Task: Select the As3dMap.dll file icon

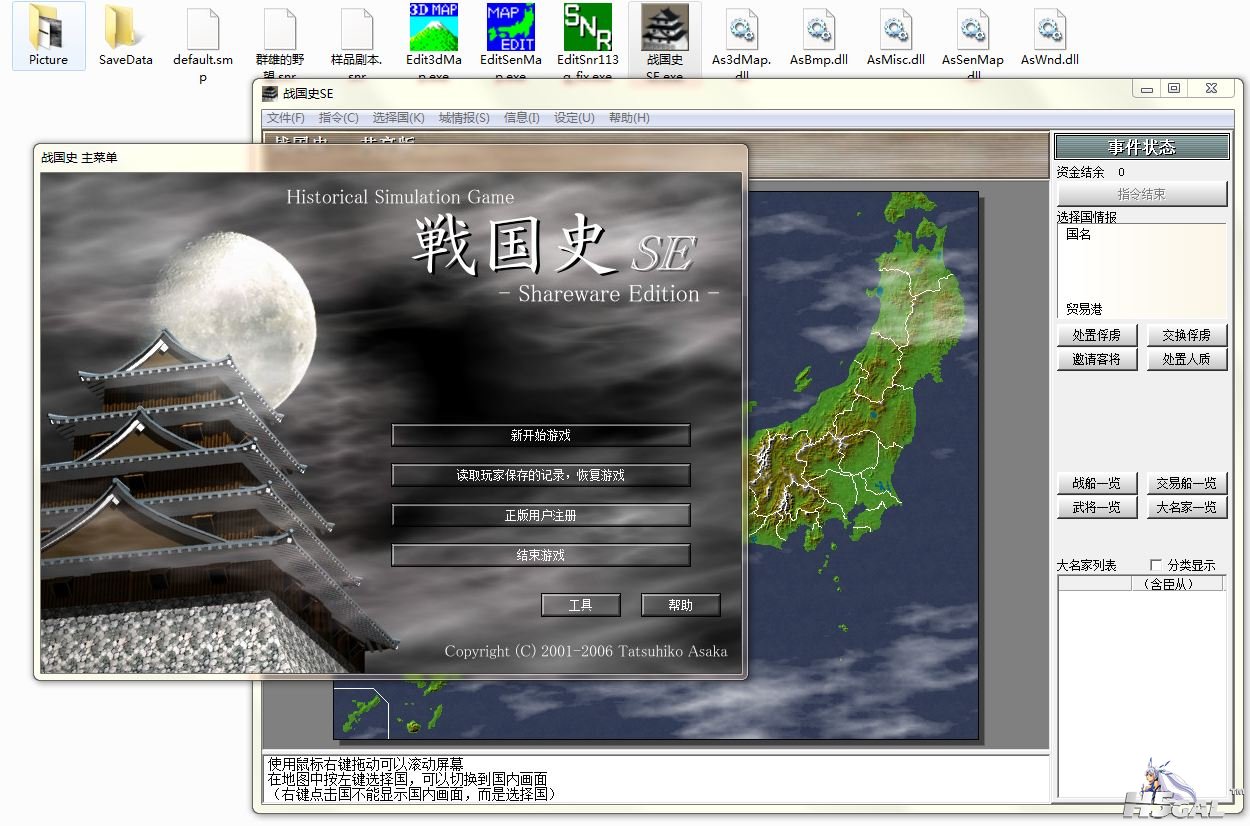Action: [741, 28]
